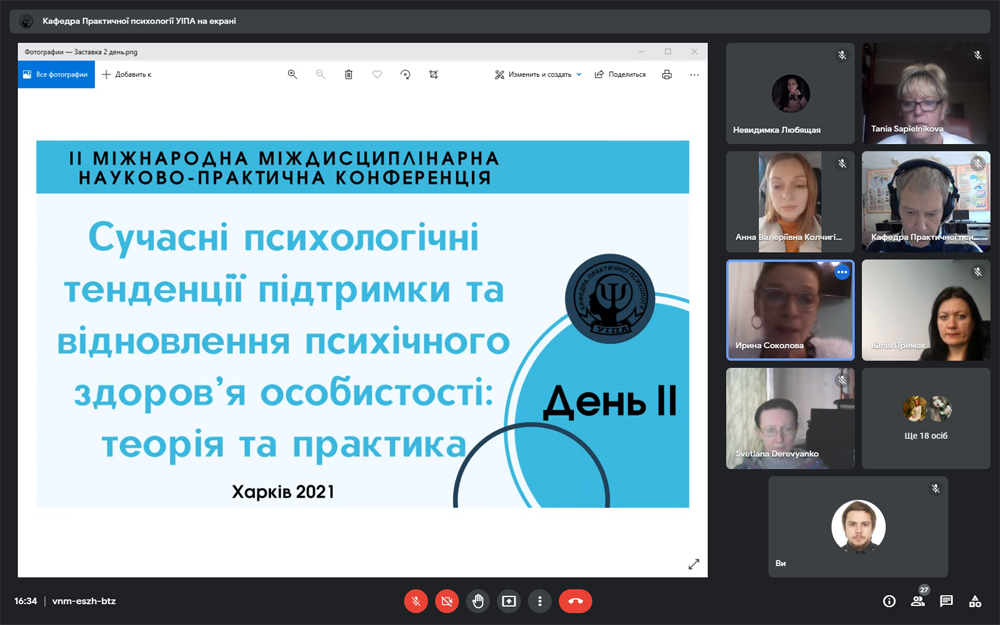
Task: Open more options three-dot menu in call bar
Action: [x=540, y=601]
